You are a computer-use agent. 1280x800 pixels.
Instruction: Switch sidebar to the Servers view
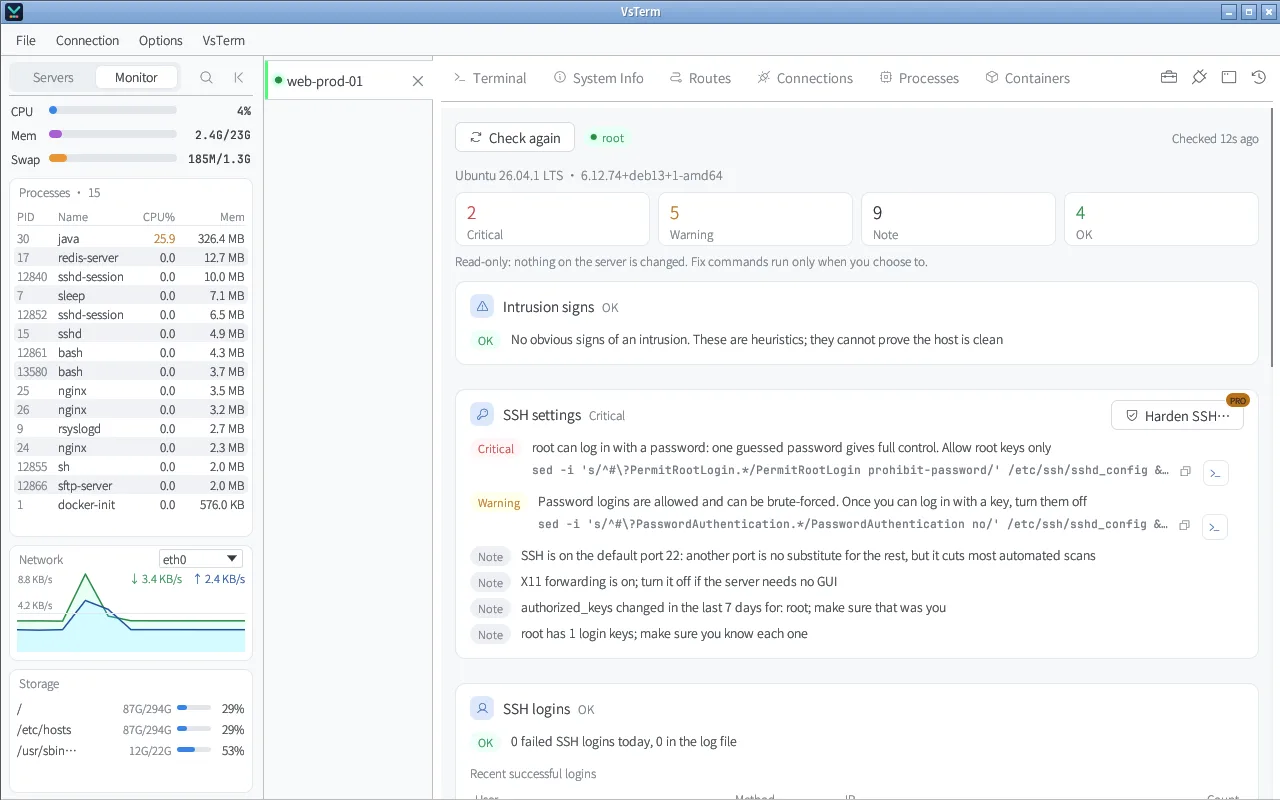tap(53, 77)
